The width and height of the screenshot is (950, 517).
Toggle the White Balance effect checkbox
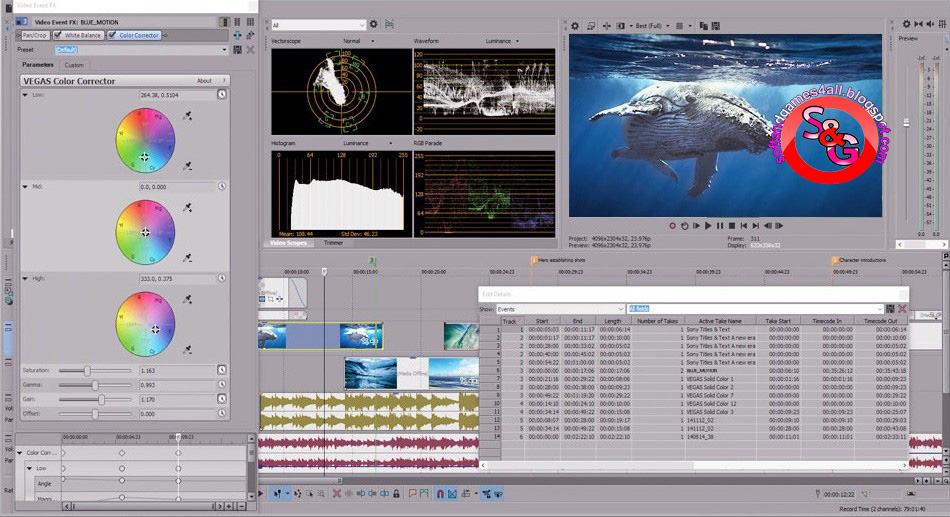(58, 36)
